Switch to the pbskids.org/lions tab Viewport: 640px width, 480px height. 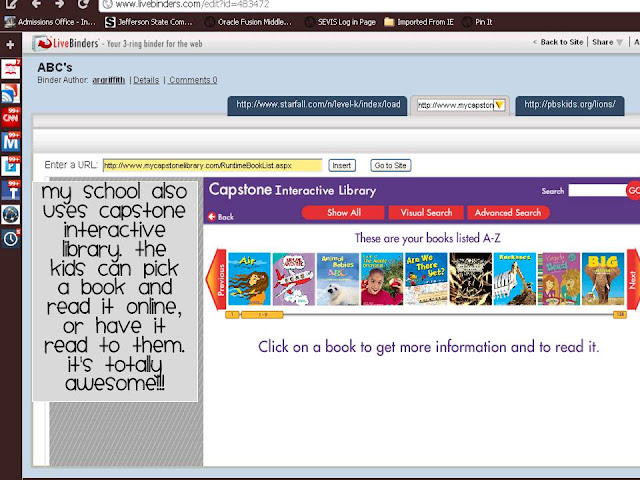click(x=569, y=105)
